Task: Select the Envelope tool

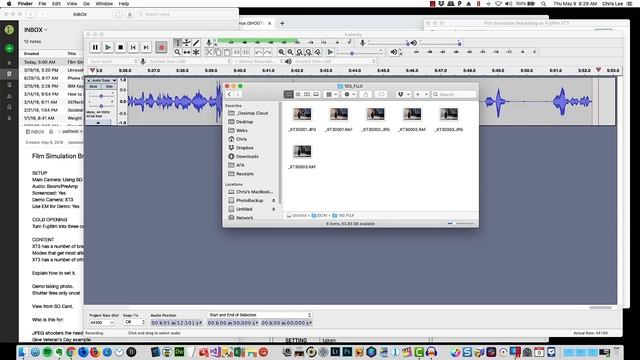Action: pyautogui.click(x=187, y=43)
